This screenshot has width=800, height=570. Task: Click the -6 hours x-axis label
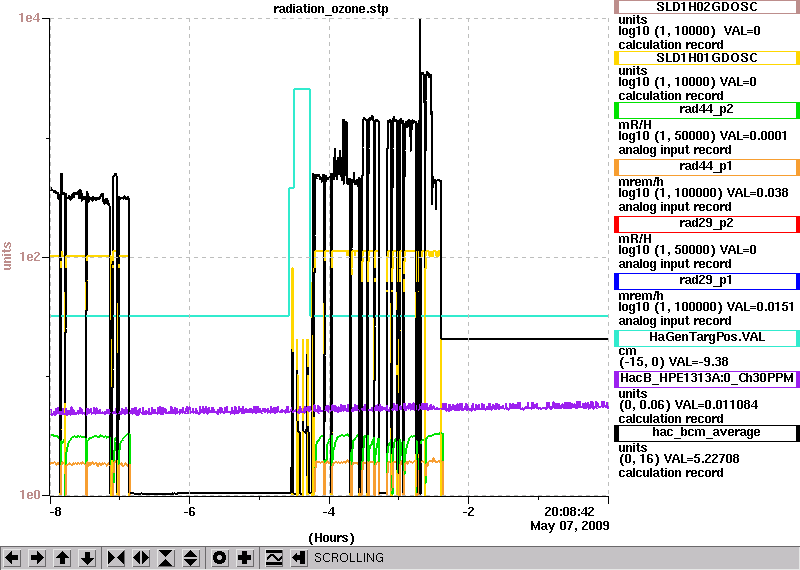(189, 512)
